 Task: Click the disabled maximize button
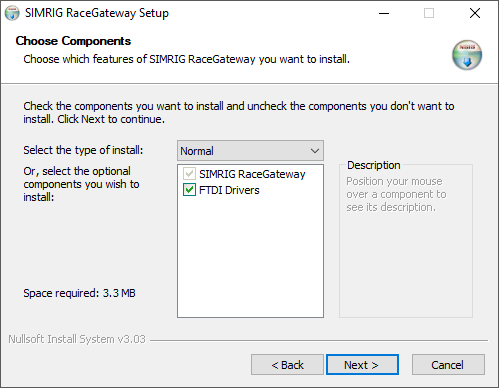(429, 13)
